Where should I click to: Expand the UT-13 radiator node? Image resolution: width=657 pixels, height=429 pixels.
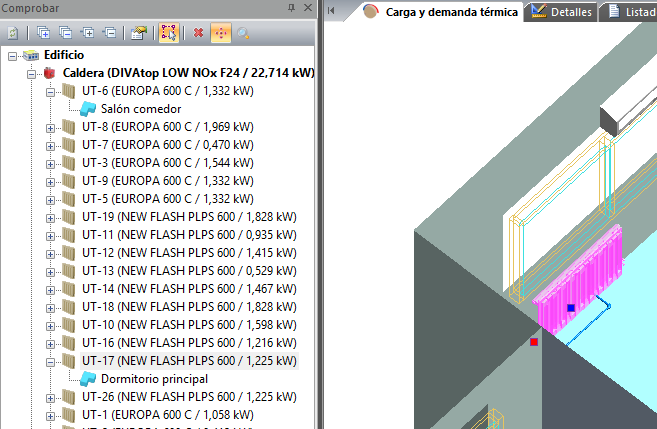(50, 272)
